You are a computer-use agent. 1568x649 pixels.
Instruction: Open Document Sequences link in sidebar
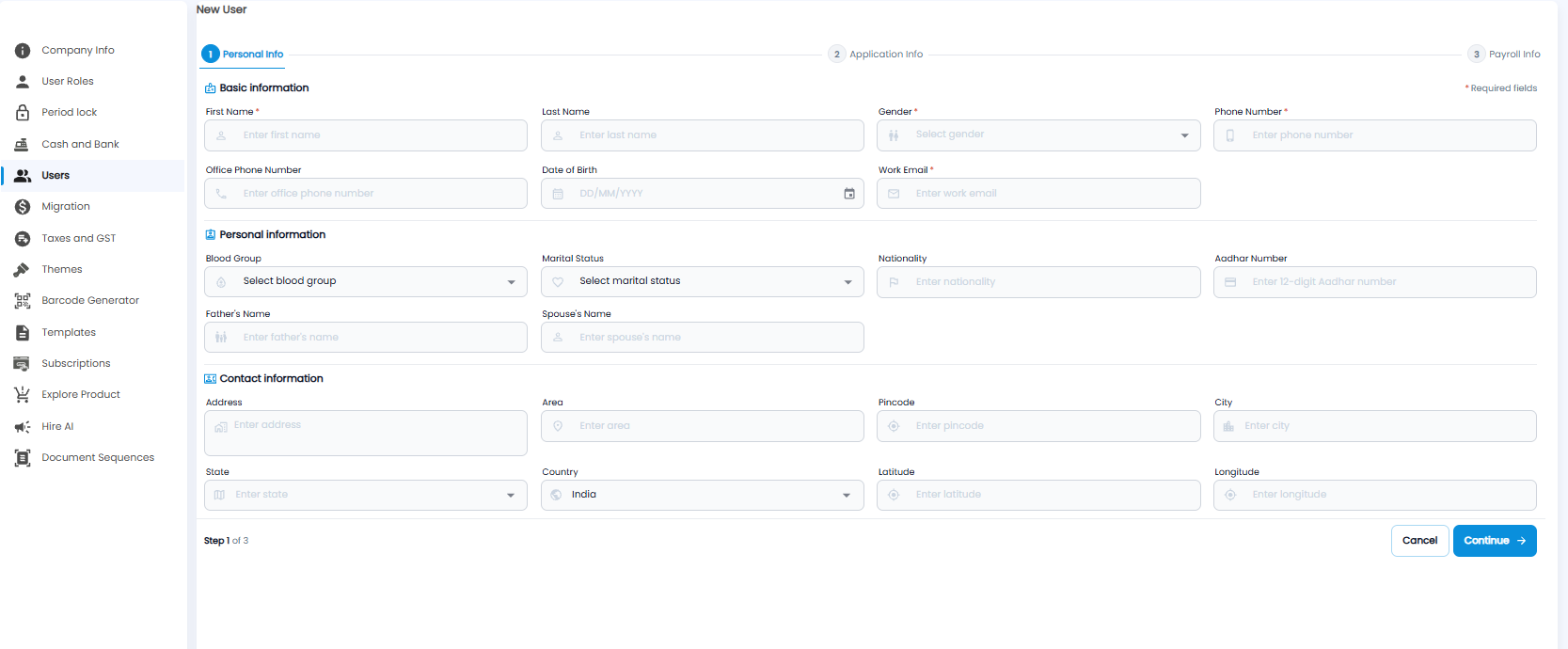pyautogui.click(x=92, y=458)
